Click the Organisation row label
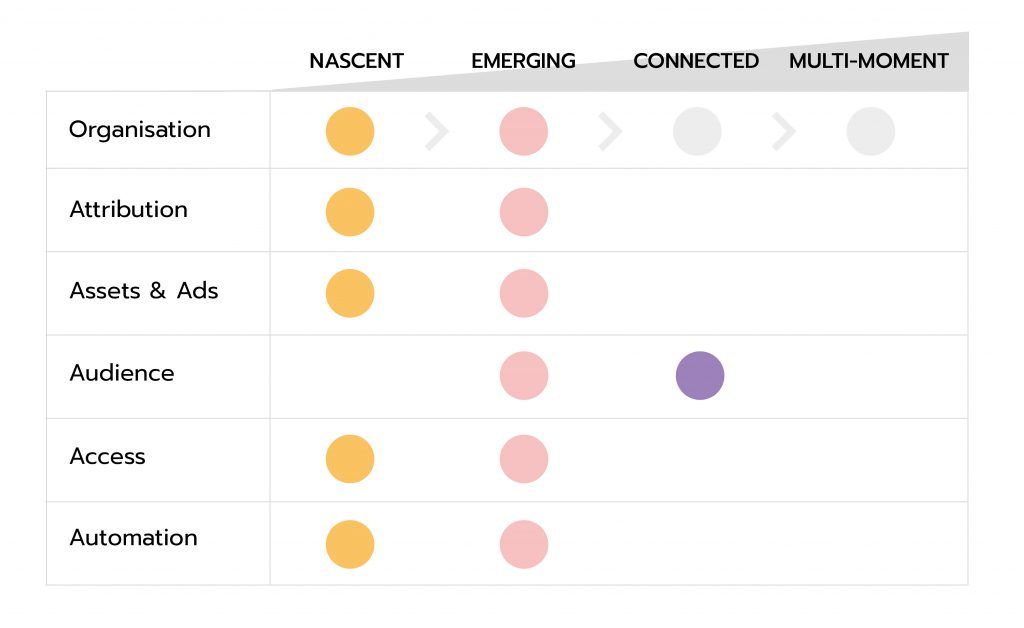This screenshot has height=628, width=1024. coord(140,130)
